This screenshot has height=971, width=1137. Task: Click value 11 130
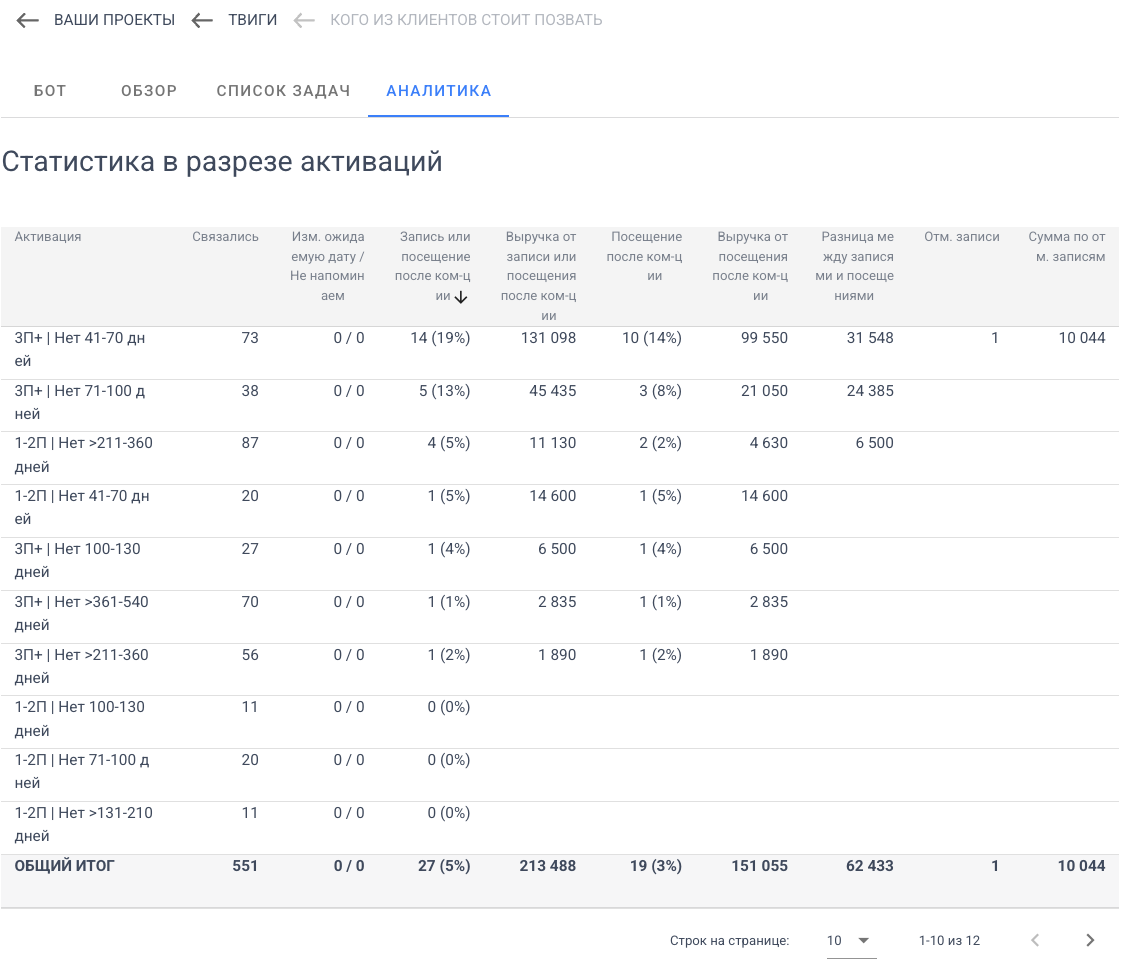(553, 443)
